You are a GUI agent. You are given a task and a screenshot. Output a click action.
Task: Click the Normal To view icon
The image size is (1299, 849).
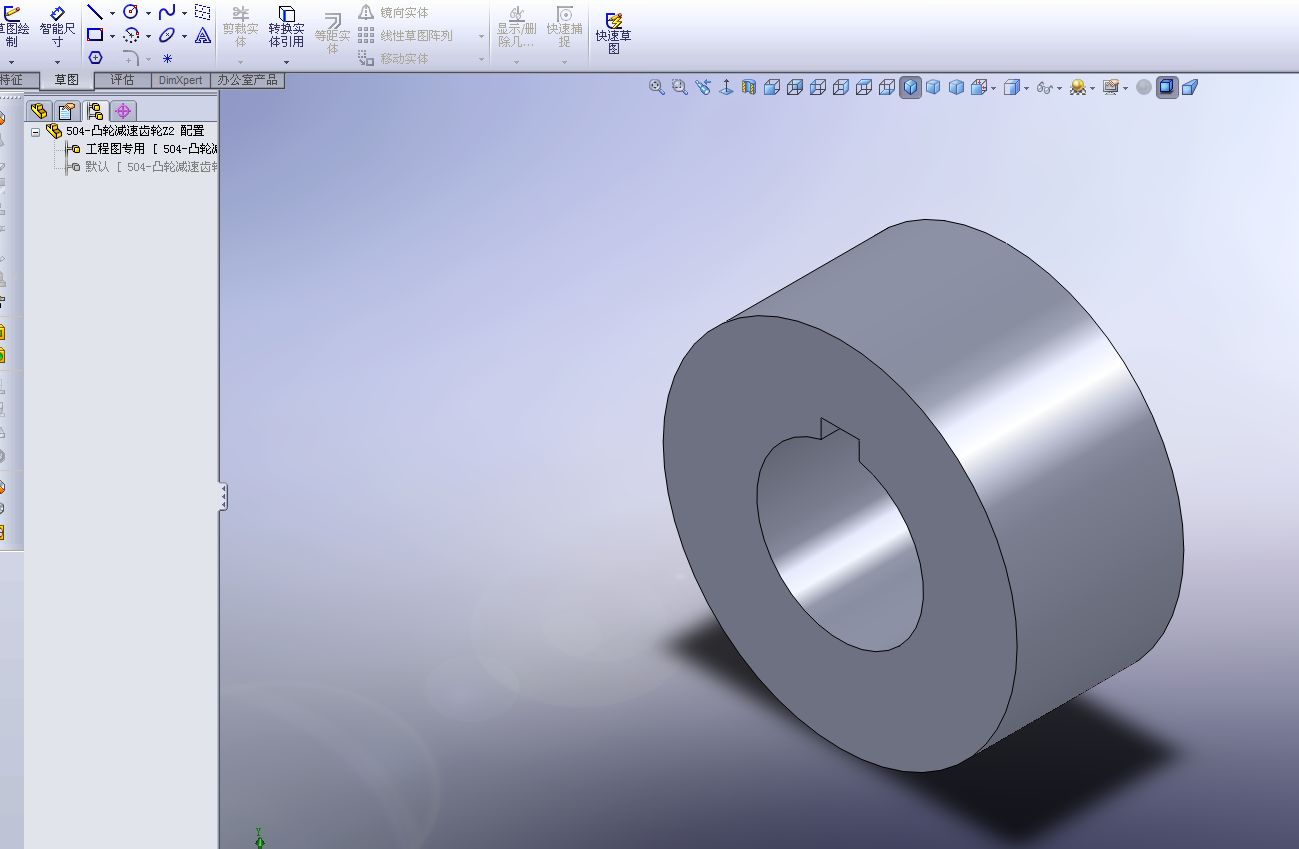click(x=726, y=87)
